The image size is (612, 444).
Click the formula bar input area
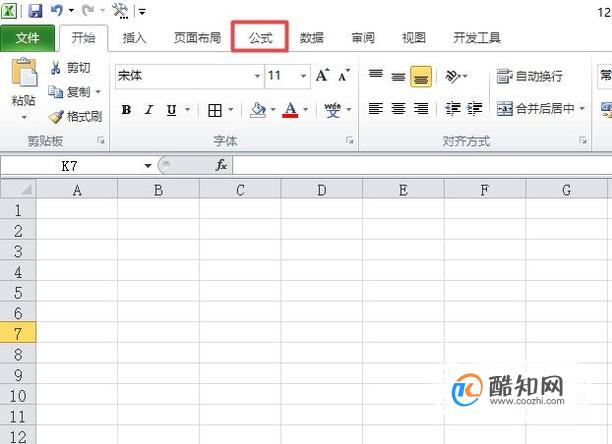[422, 166]
